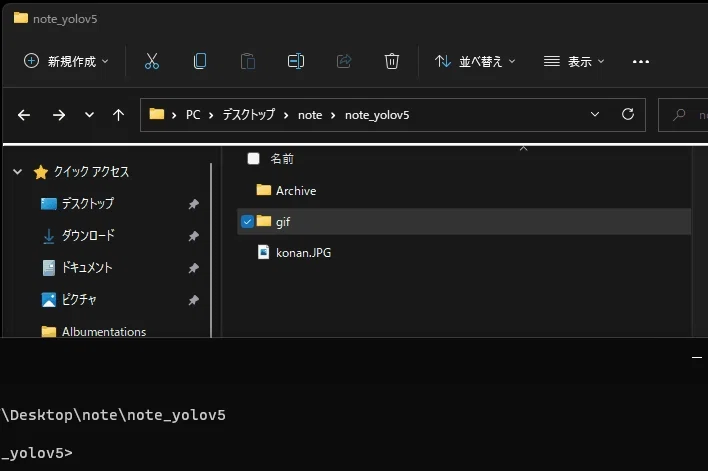This screenshot has width=708, height=471.
Task: Go forward with the right arrow
Action: pos(59,115)
